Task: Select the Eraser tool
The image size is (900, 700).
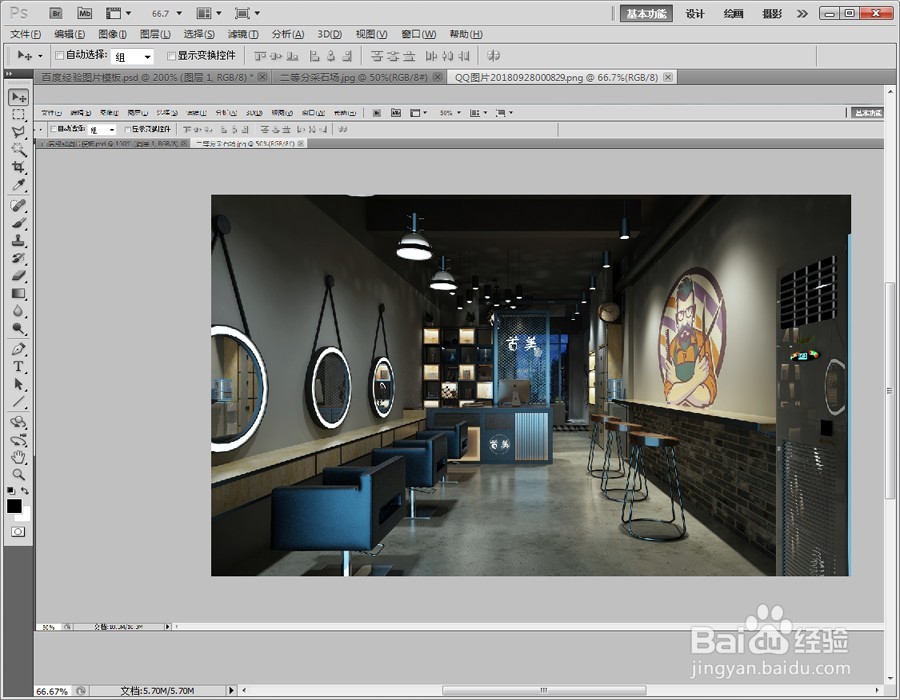Action: click(x=18, y=275)
